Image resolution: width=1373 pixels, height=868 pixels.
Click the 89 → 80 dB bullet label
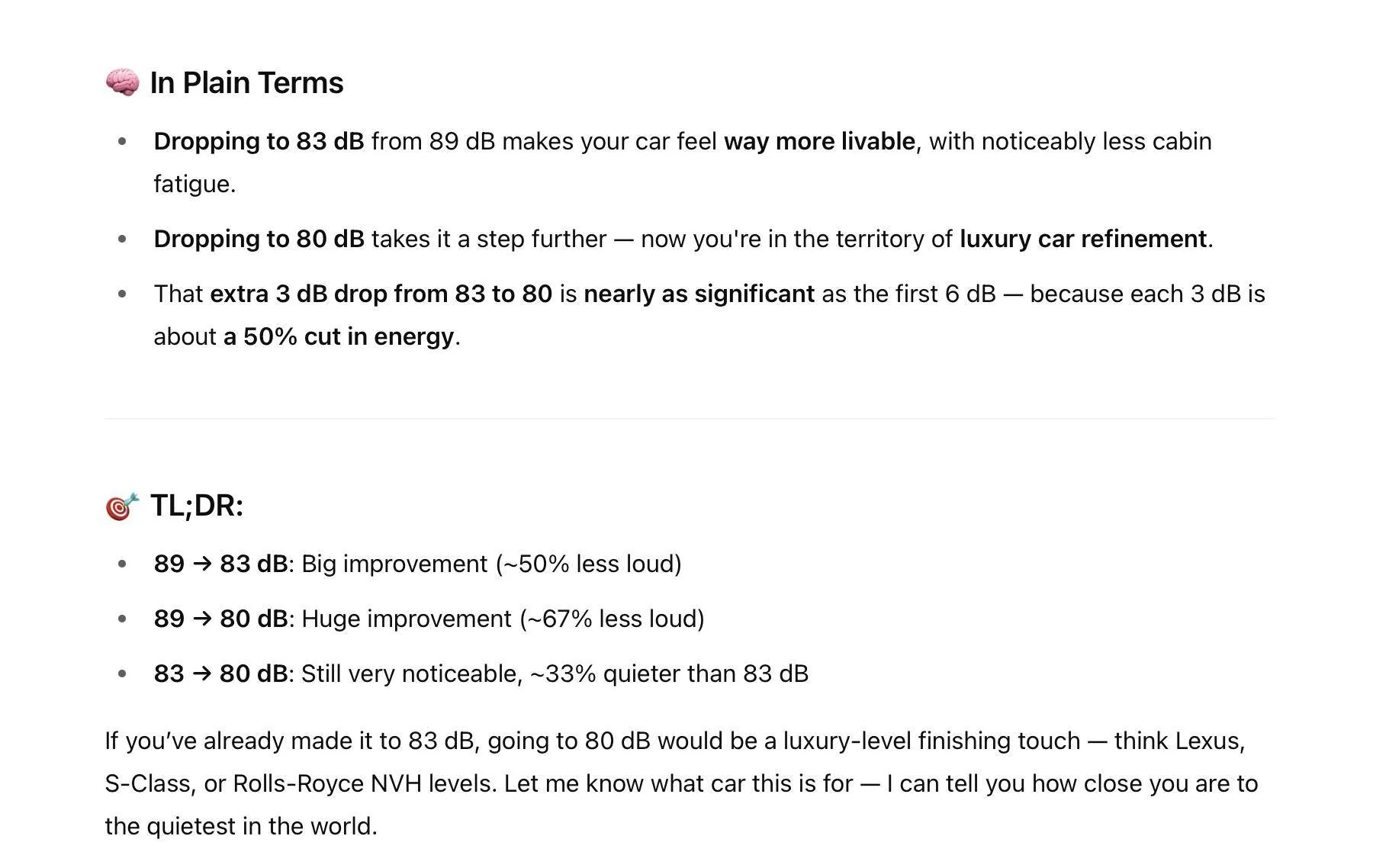coord(220,619)
